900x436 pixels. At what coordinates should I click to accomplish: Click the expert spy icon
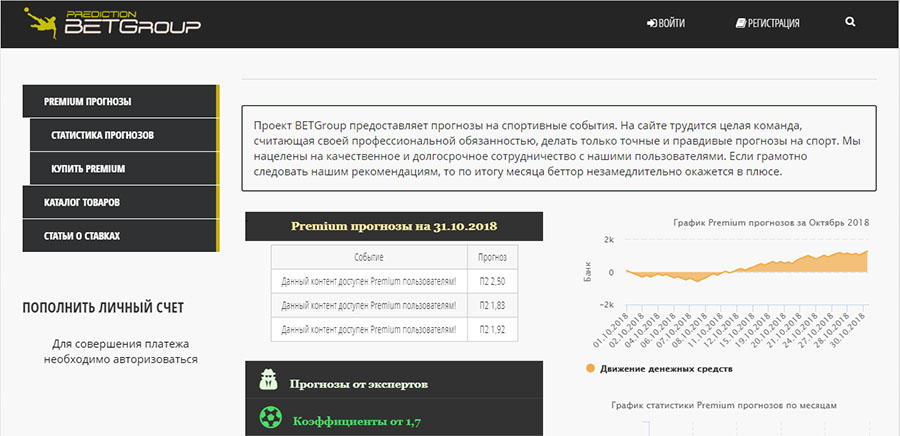[269, 379]
